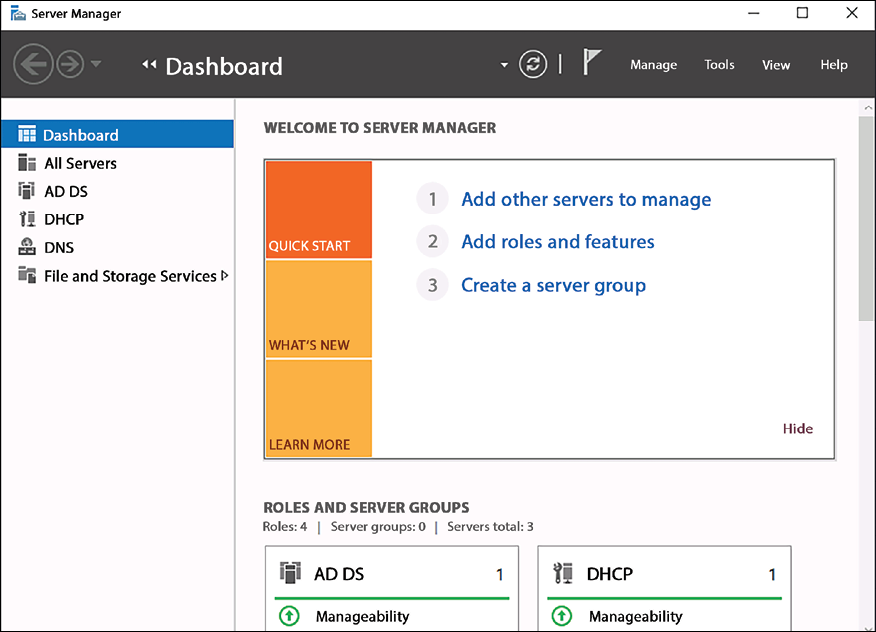
Task: Click Add roles and features link
Action: pyautogui.click(x=558, y=242)
